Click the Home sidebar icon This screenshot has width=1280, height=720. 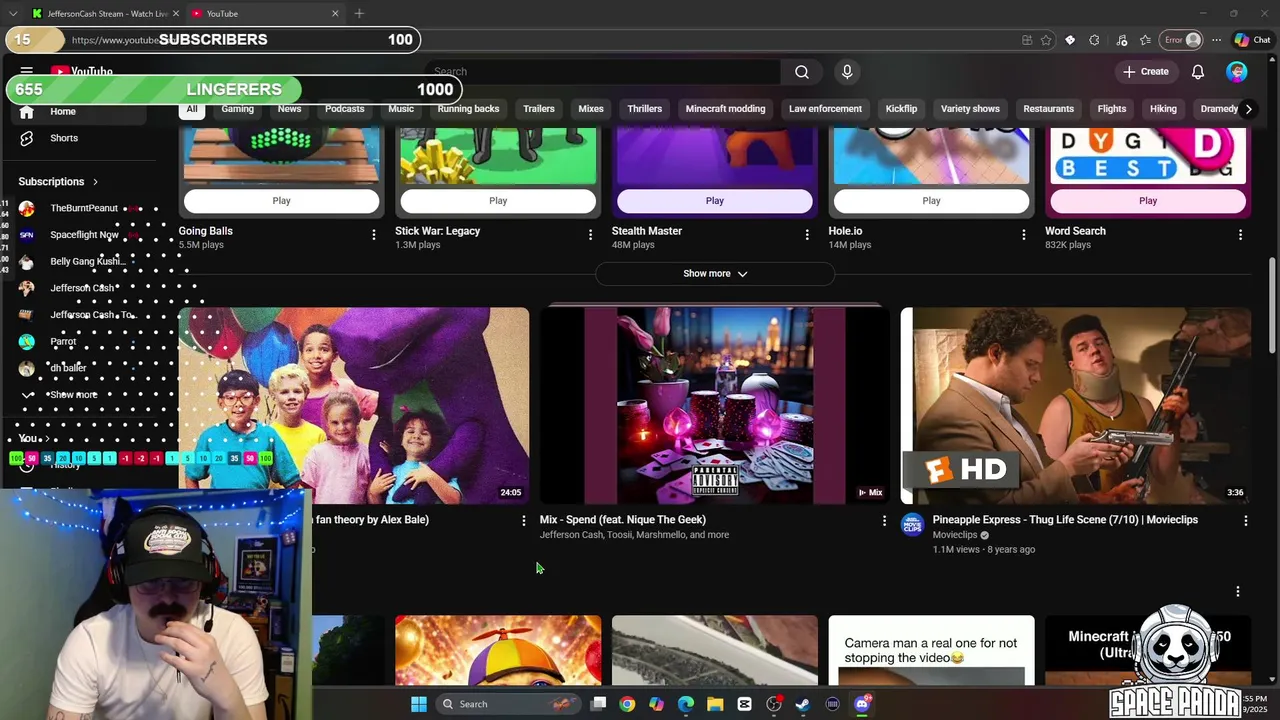27,111
